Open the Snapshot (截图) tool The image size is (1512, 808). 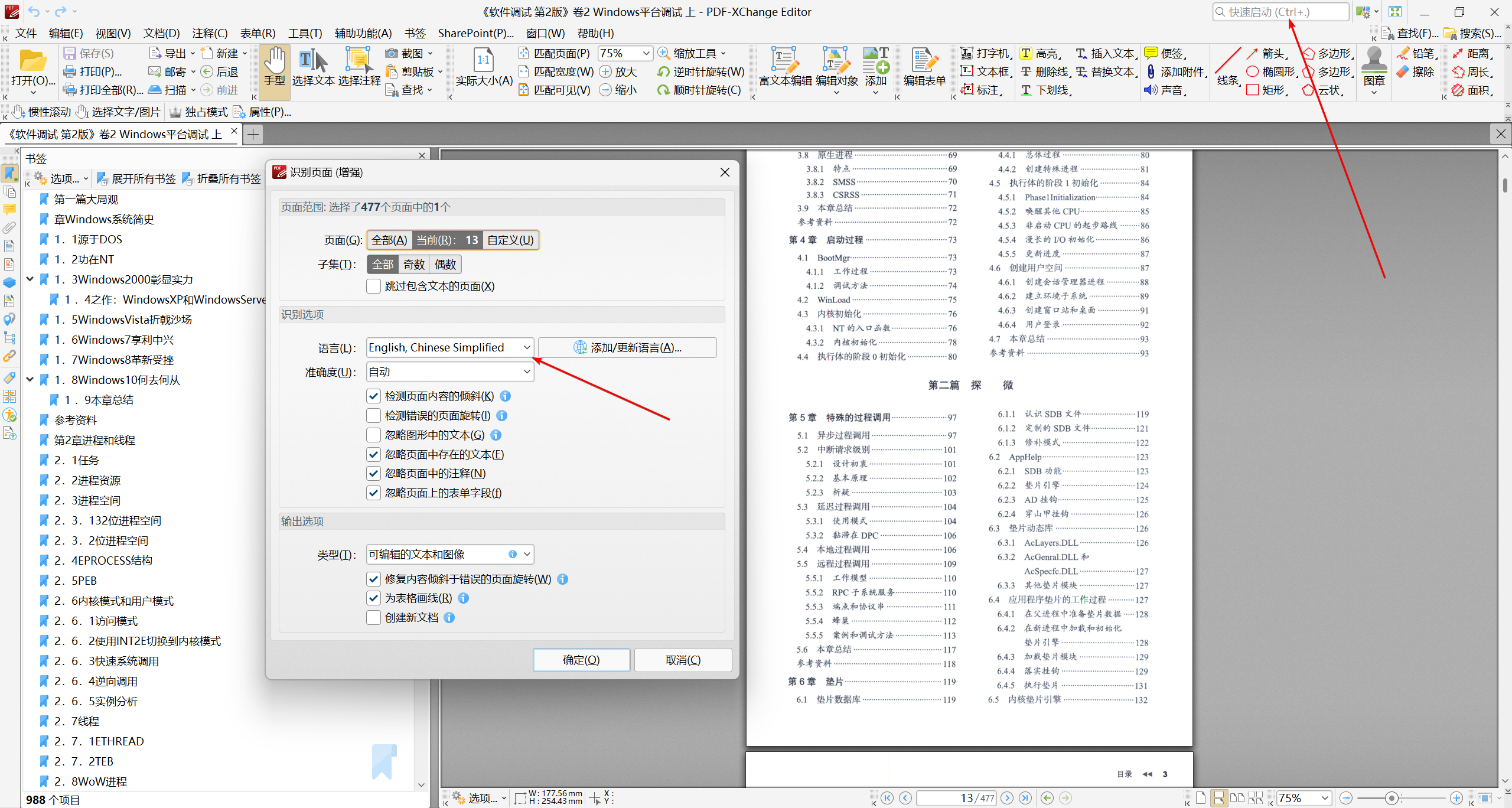409,53
